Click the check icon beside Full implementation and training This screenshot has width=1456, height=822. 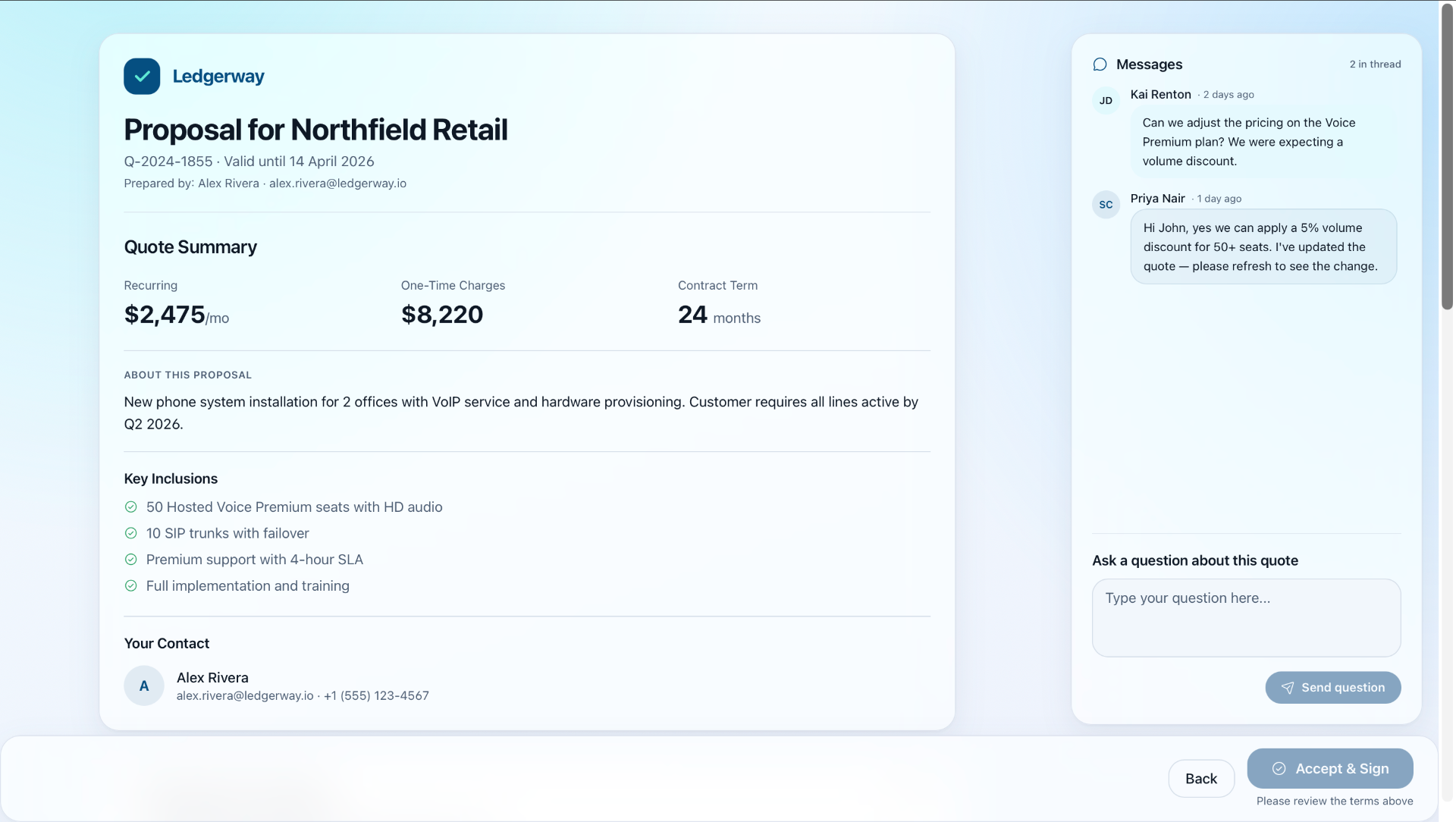(130, 585)
